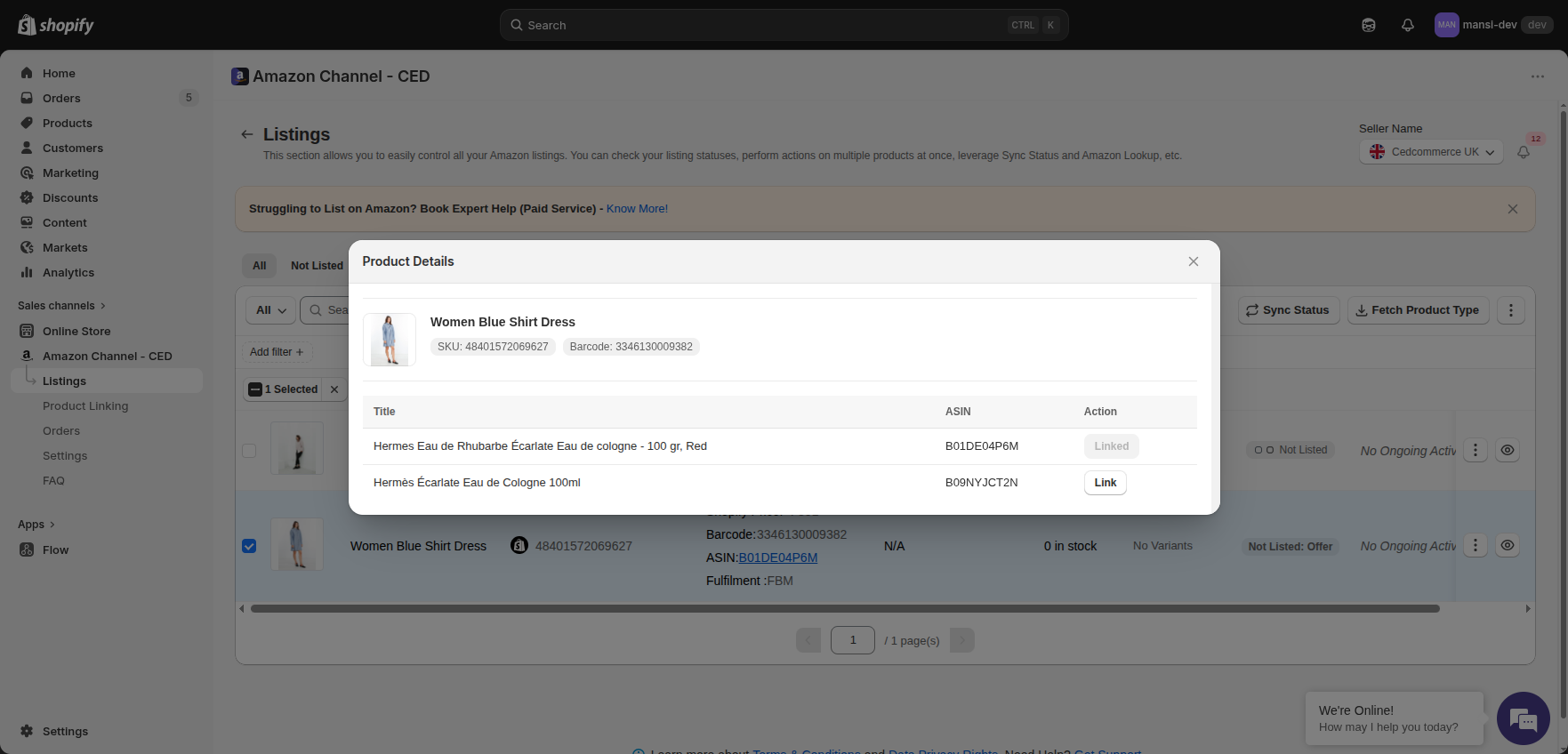
Task: Open live chat bubble icon
Action: 1524,718
